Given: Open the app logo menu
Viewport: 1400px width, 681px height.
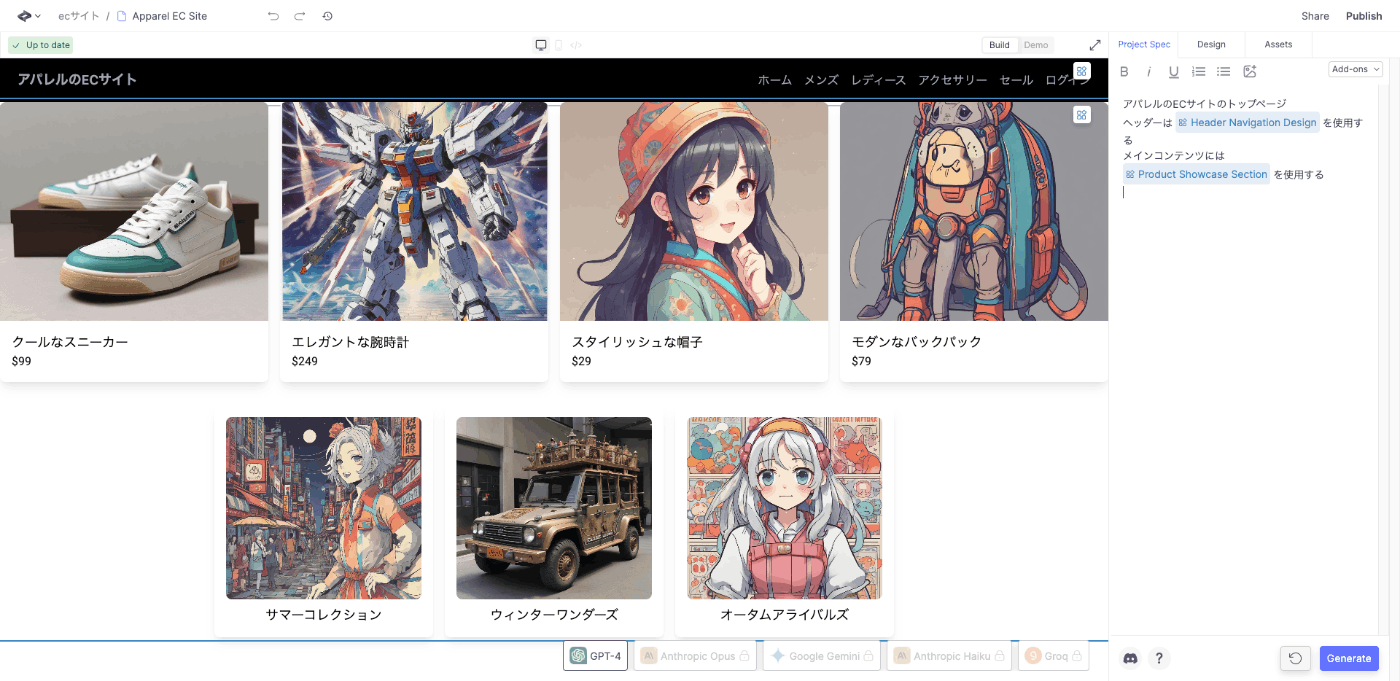Looking at the screenshot, I should click(x=29, y=16).
